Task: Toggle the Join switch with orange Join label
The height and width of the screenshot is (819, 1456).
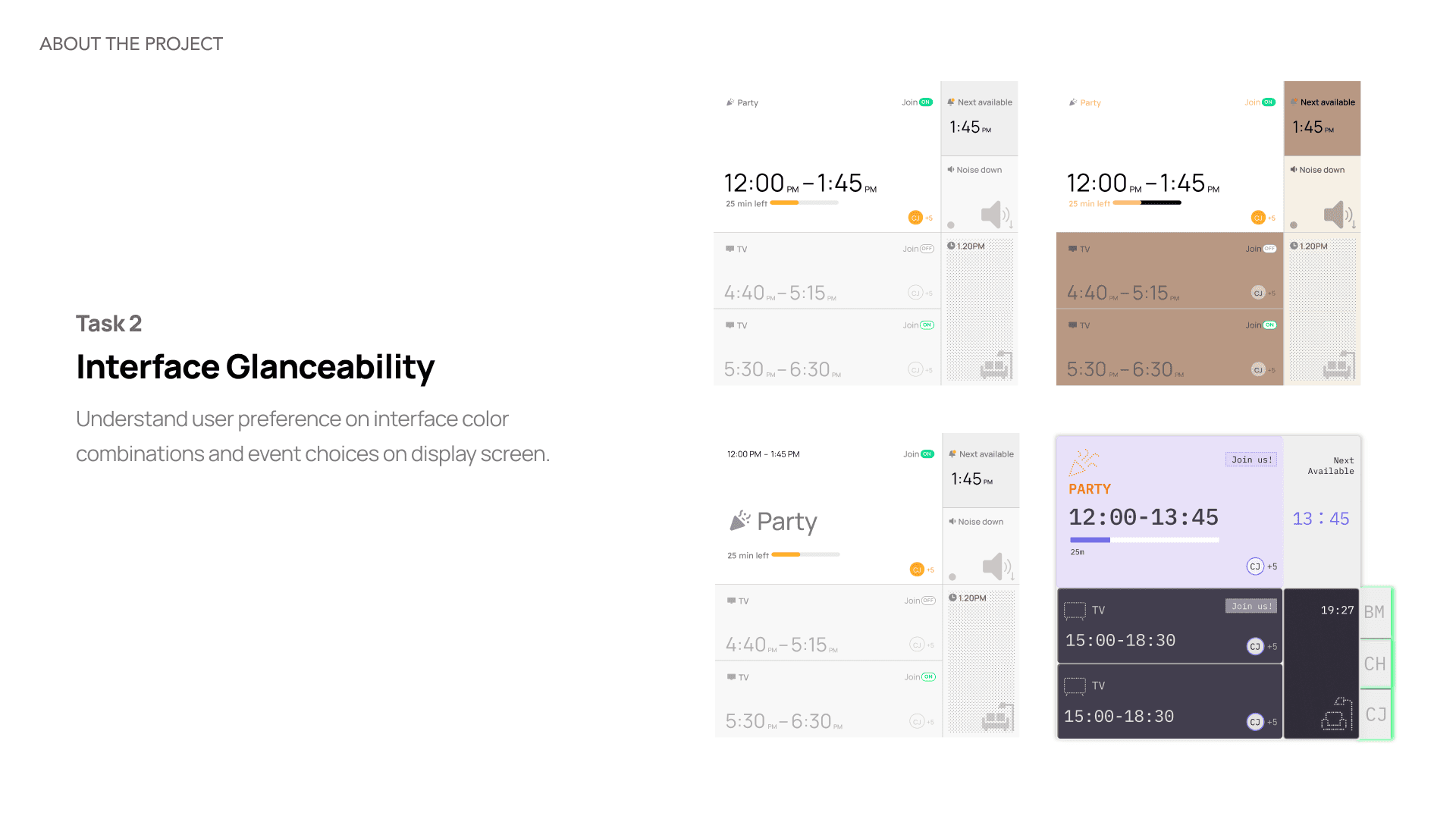Action: (x=1269, y=102)
